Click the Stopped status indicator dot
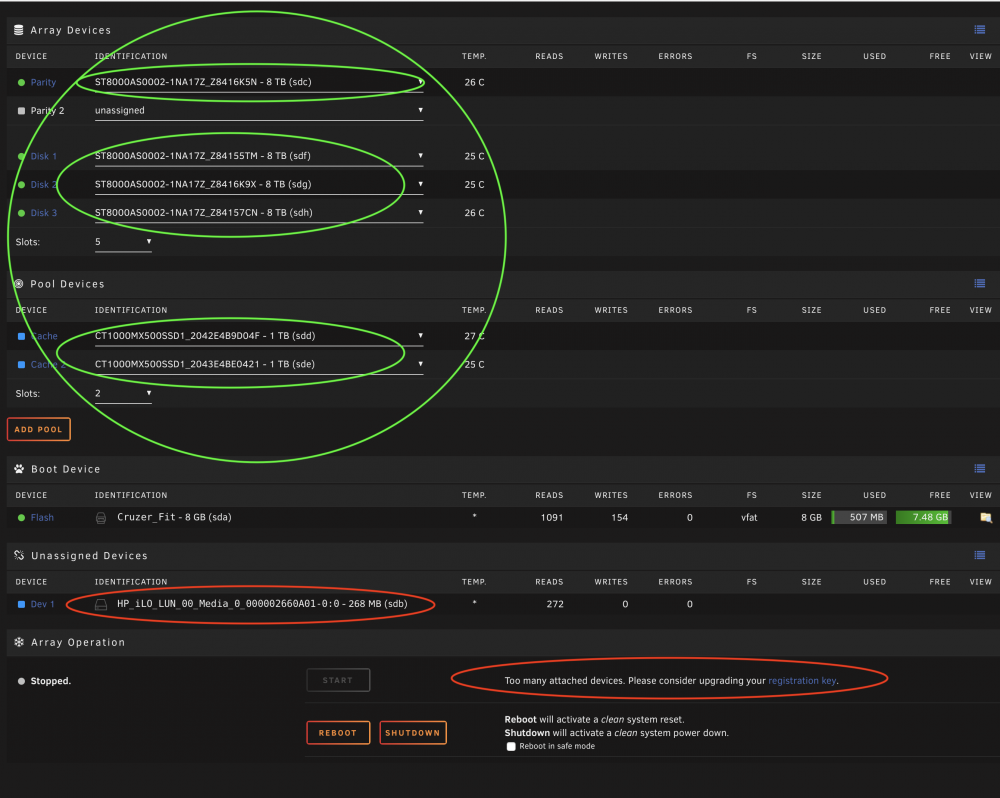Image resolution: width=1000 pixels, height=798 pixels. 21,681
